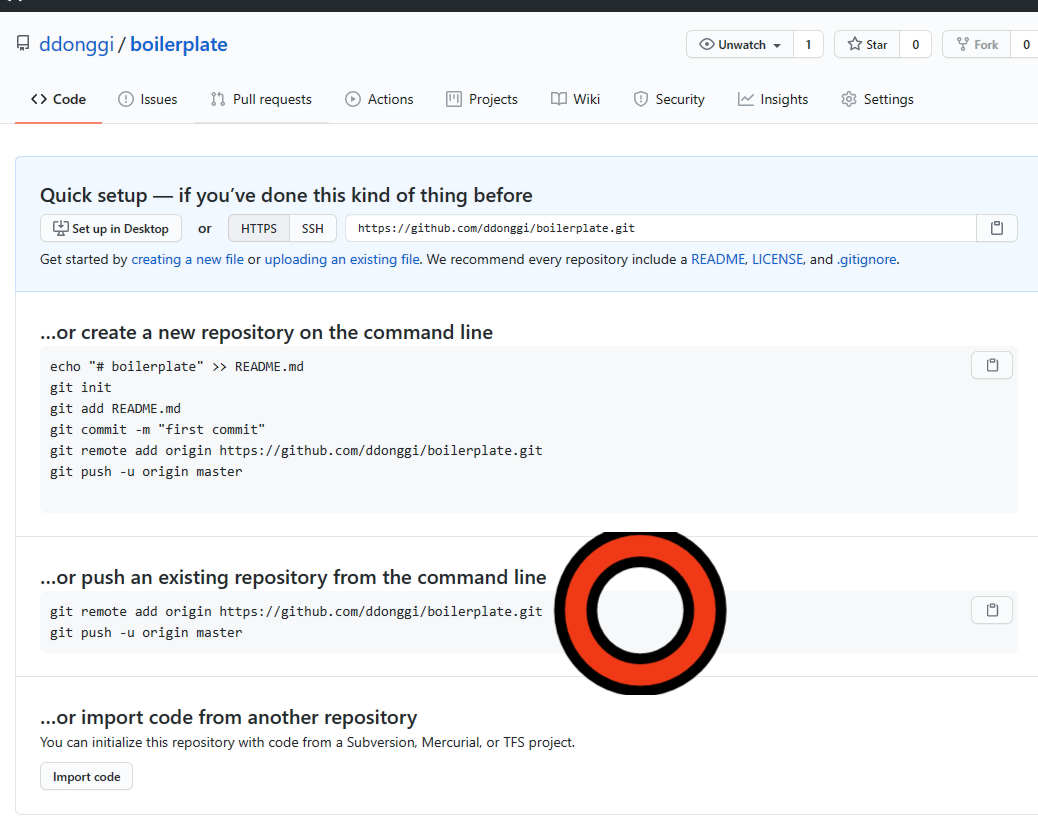The height and width of the screenshot is (818, 1038).
Task: Click the 'git add README.md' line
Action: pyautogui.click(x=115, y=409)
